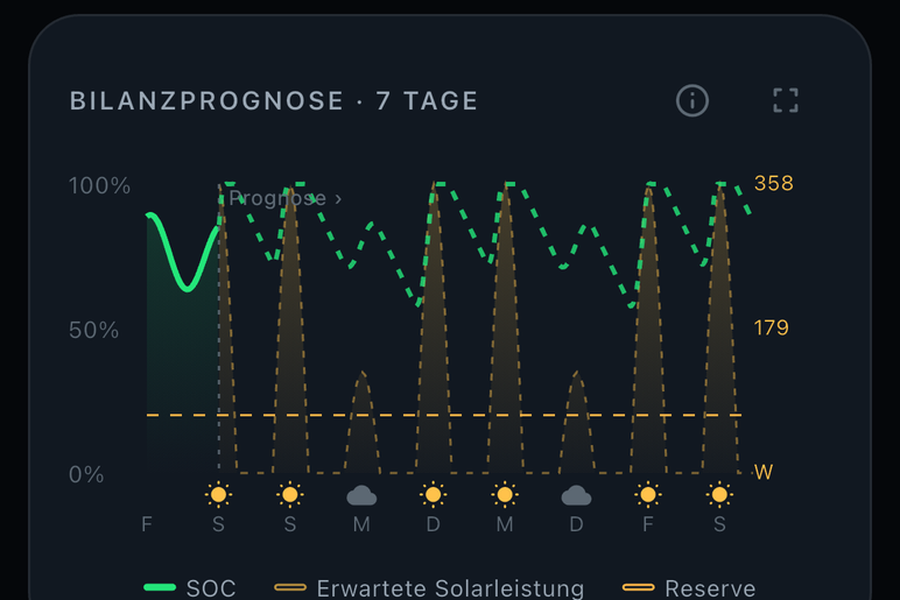Viewport: 900px width, 600px height.
Task: Click the "358" power axis value
Action: [x=773, y=183]
